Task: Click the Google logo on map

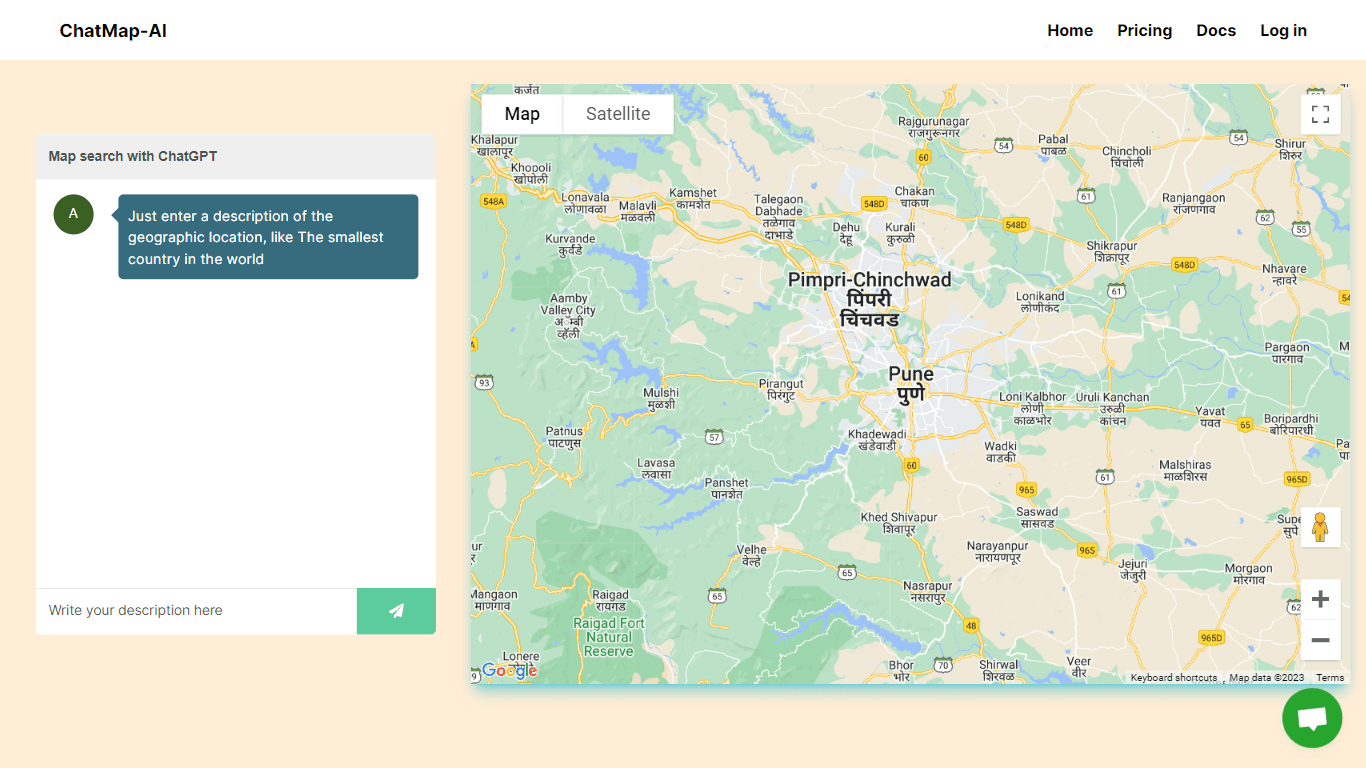Action: pos(509,670)
